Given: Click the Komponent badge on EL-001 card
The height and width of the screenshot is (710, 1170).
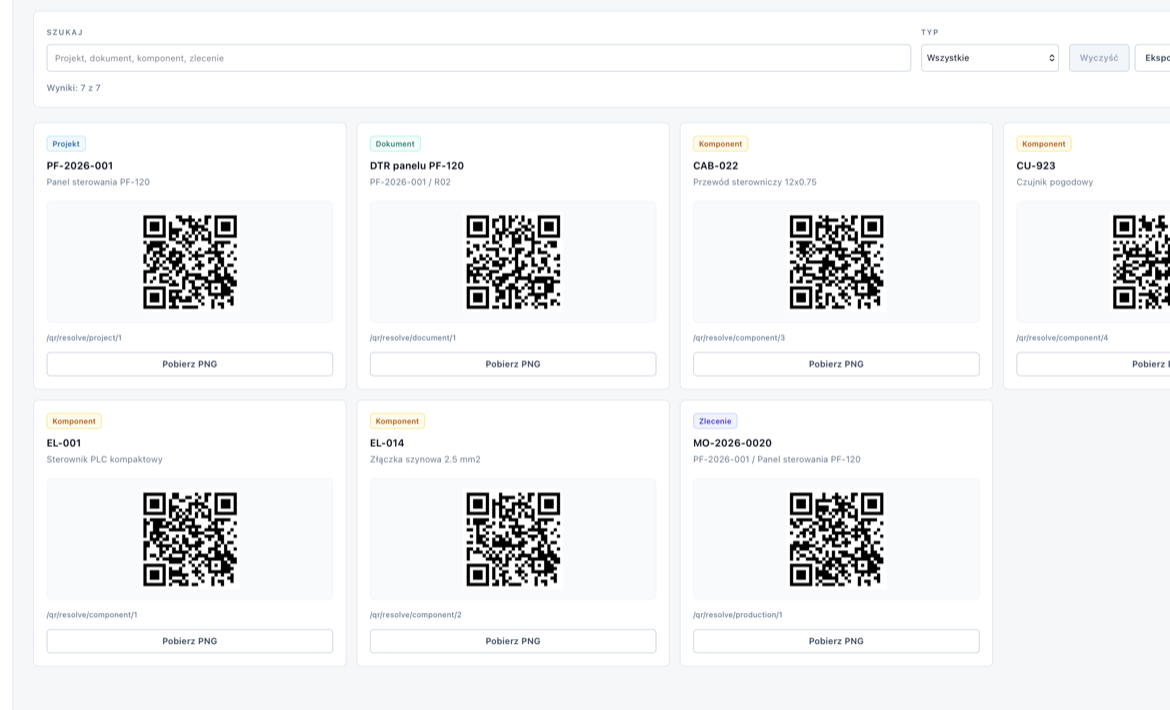Looking at the screenshot, I should [74, 421].
